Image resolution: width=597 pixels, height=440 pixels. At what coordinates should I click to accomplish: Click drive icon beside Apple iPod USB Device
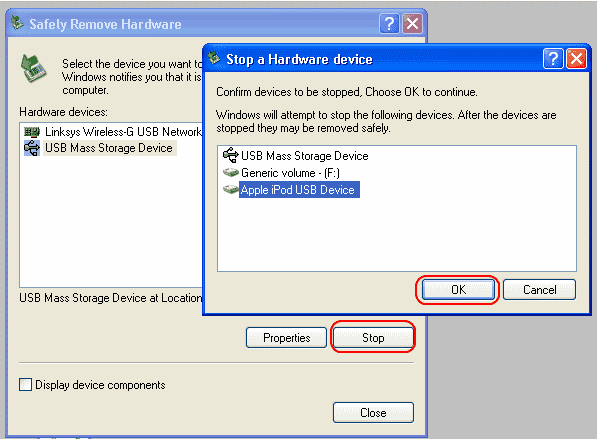[231, 189]
